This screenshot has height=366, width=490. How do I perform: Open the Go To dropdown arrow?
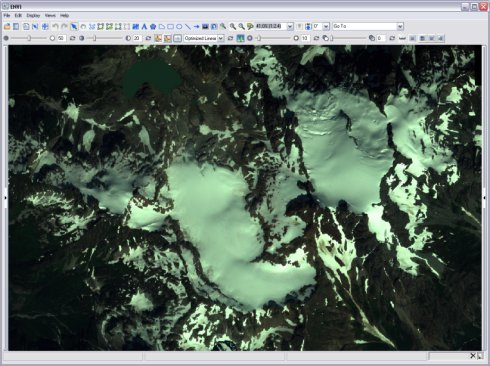(400, 26)
